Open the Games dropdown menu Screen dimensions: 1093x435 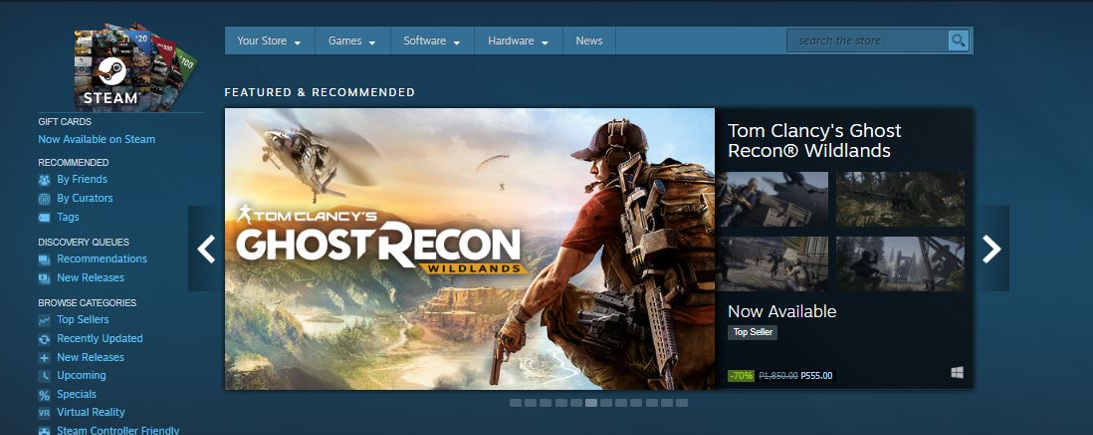tap(352, 41)
